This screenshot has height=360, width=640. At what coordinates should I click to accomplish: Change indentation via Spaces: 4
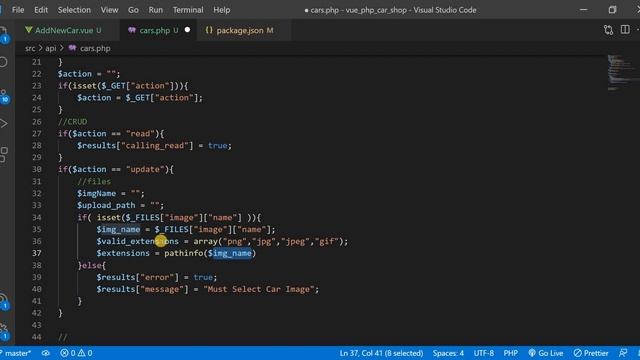(448, 353)
